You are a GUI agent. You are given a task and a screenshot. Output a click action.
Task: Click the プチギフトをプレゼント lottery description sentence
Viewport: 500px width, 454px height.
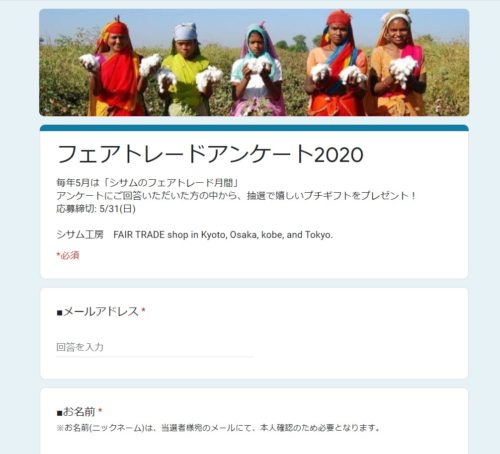[236, 196]
